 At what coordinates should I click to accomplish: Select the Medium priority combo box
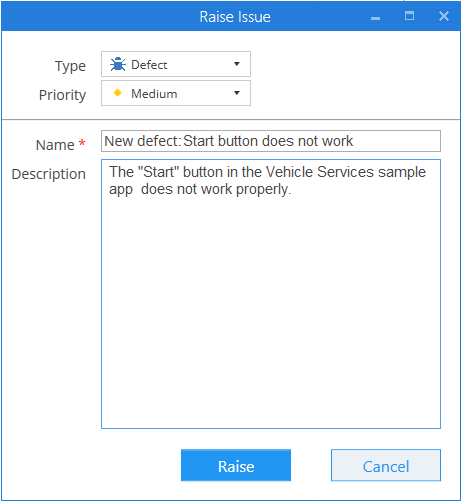[176, 93]
